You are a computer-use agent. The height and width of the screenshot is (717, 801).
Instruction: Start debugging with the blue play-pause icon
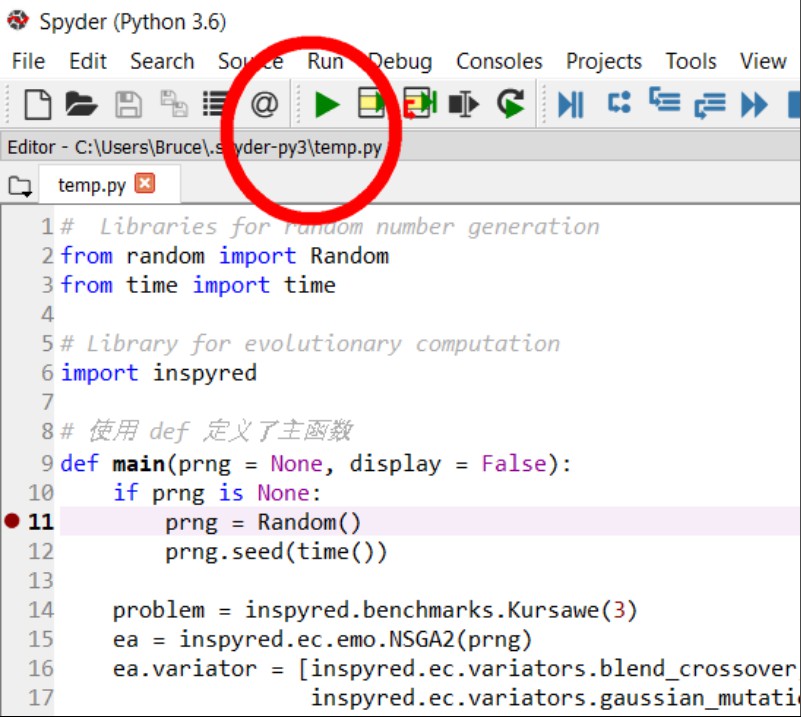pyautogui.click(x=571, y=105)
